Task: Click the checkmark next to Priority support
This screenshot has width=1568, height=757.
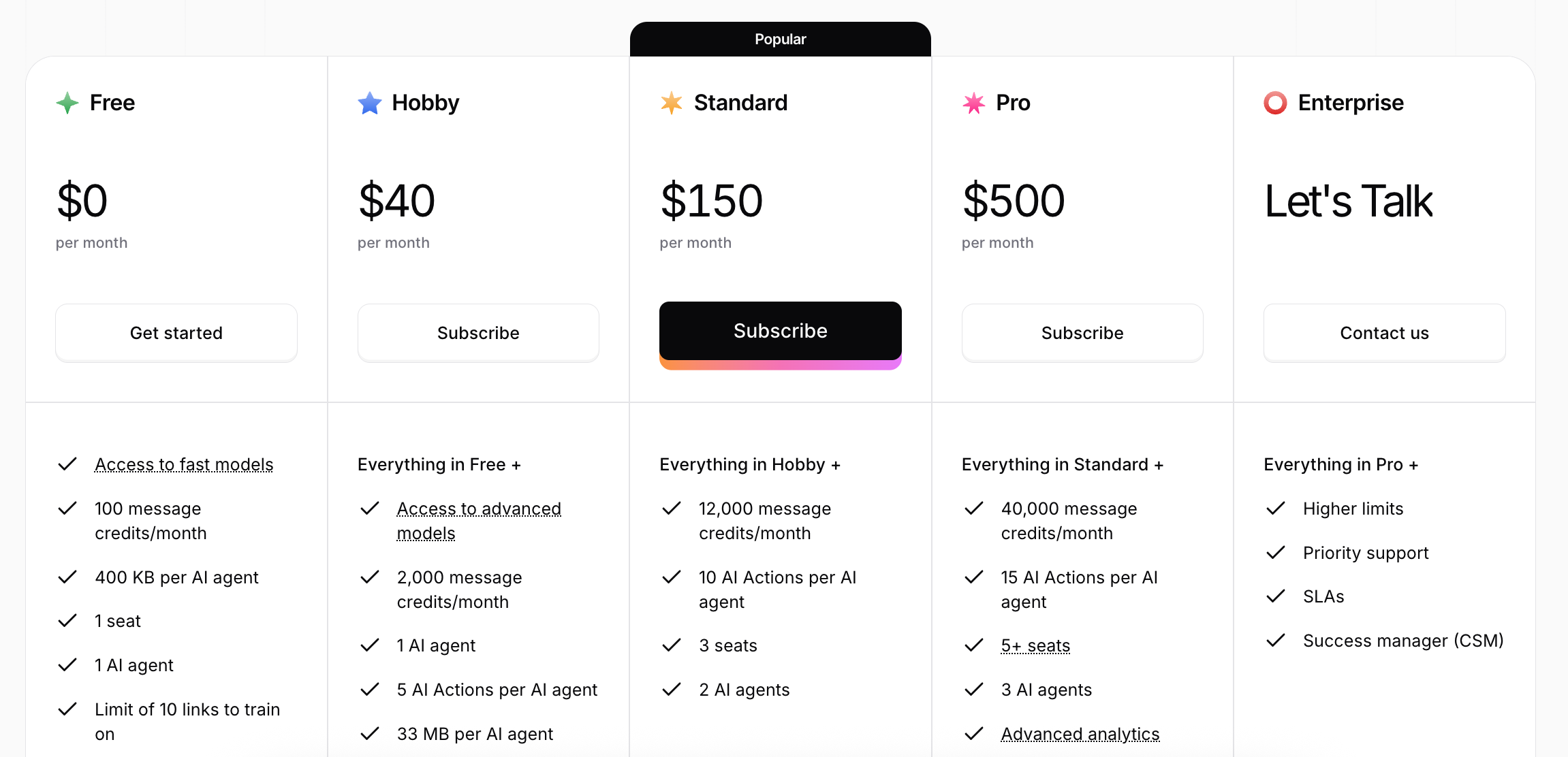Action: 1276,552
